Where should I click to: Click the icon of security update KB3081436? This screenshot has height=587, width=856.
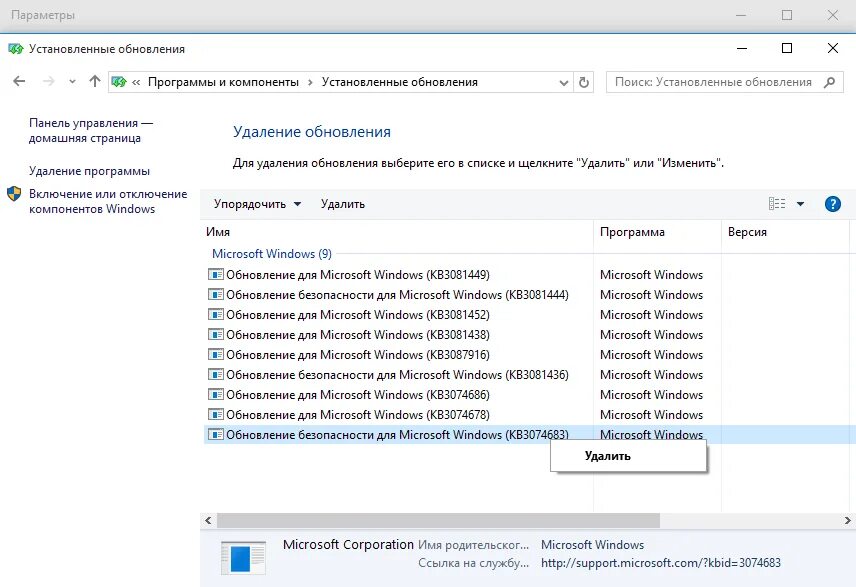tap(216, 375)
